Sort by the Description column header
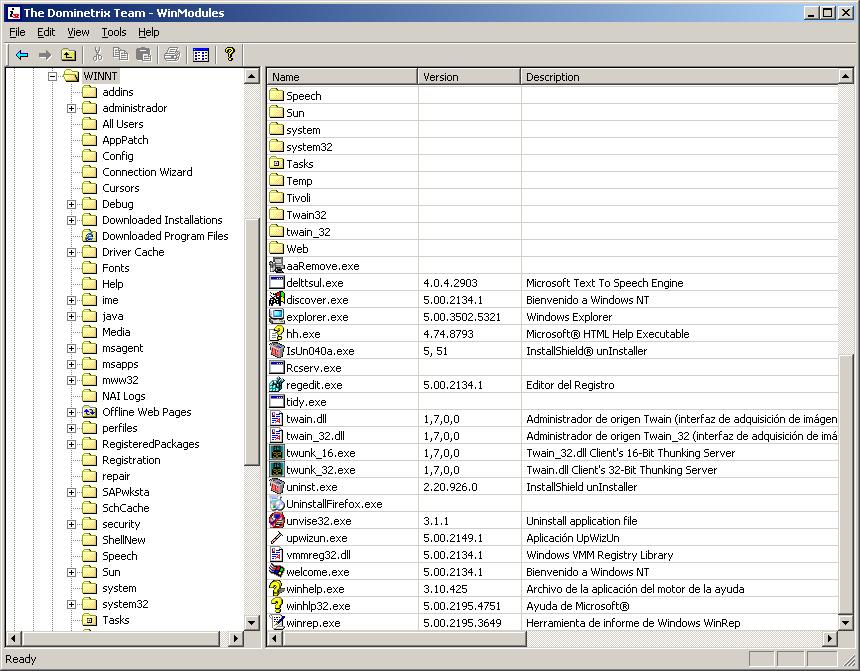 click(x=679, y=77)
